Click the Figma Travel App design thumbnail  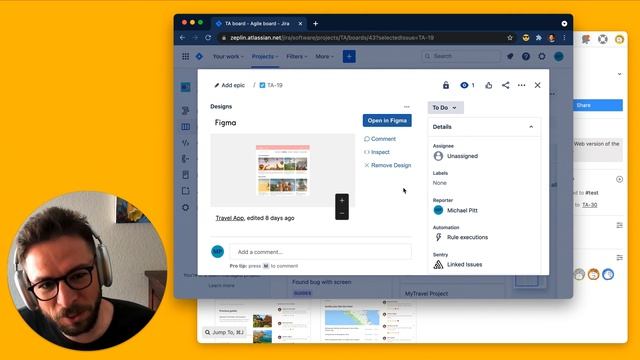click(x=283, y=170)
